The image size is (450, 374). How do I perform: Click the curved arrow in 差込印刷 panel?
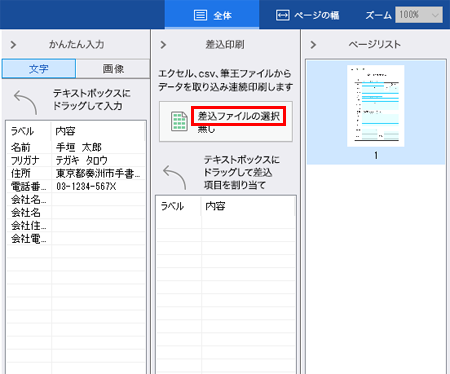coord(175,177)
